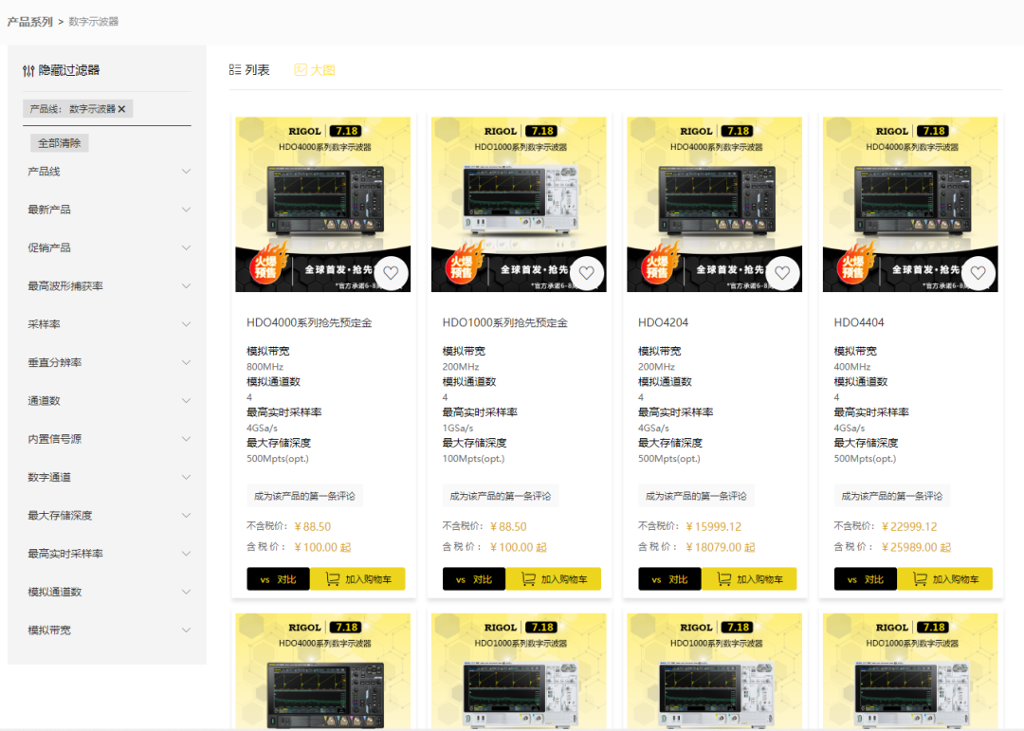Open the HDO4204 product title link
Viewport: 1024px width, 731px height.
pos(663,323)
